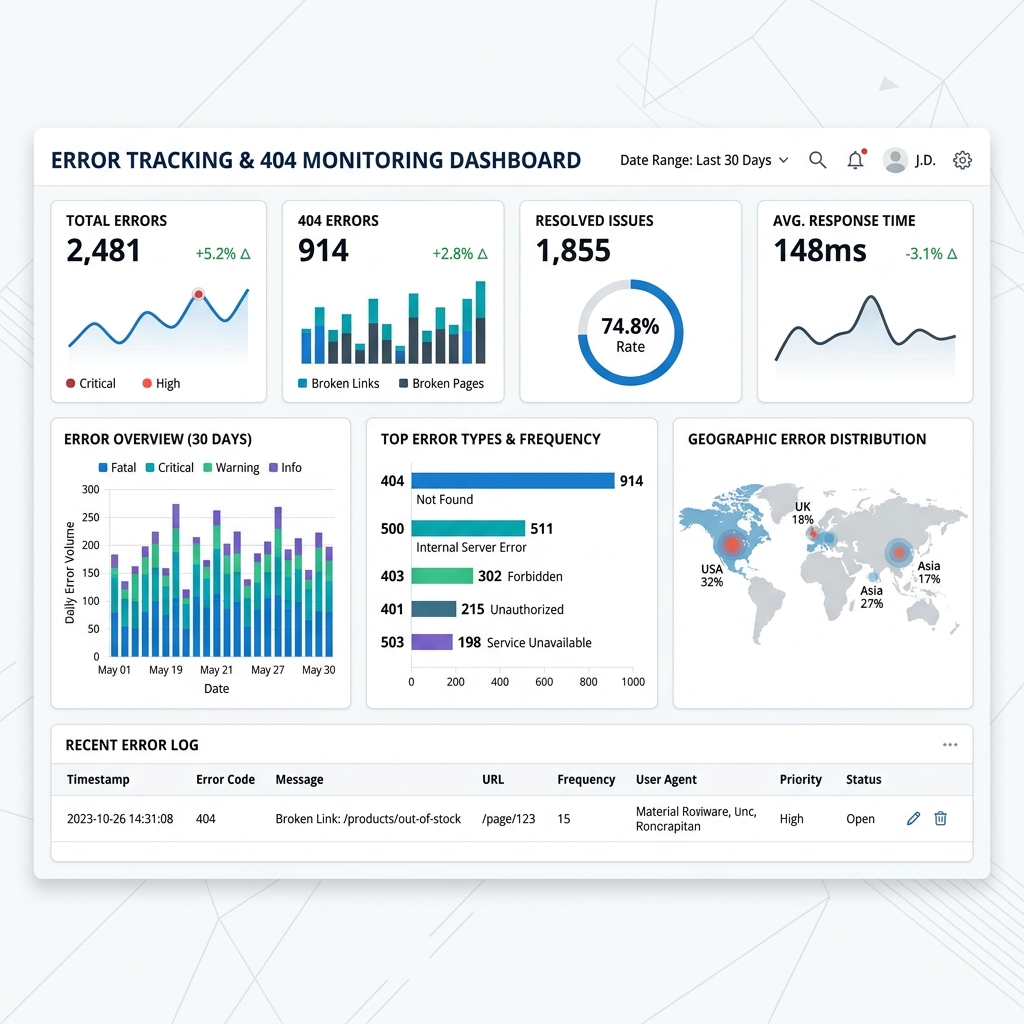1024x1024 pixels.
Task: Open notifications bell icon
Action: coord(856,160)
